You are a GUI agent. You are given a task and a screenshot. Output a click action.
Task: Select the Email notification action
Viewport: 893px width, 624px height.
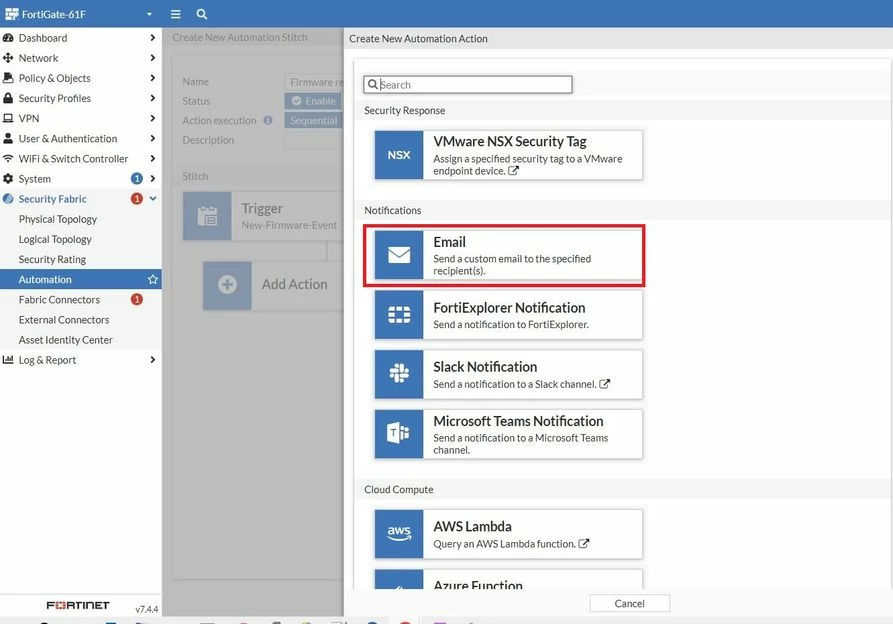pyautogui.click(x=508, y=255)
